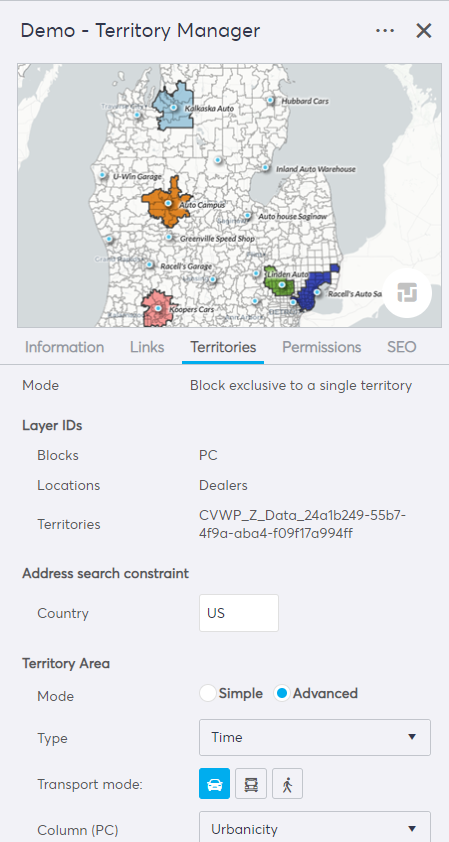The height and width of the screenshot is (842, 449).
Task: Click Hubbard Cars map marker
Action: (271, 100)
